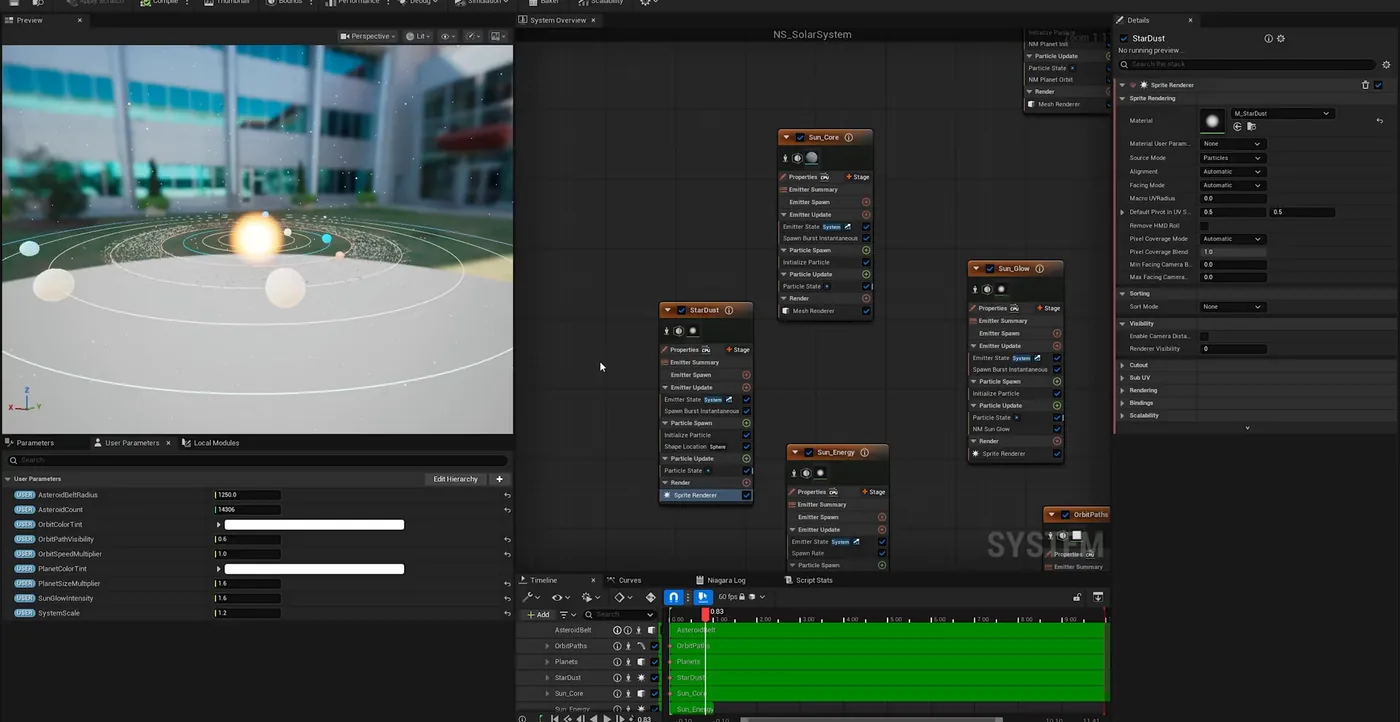Click the info icon on the Sun_Glow node
Viewport: 1400px width, 722px height.
click(x=1039, y=268)
